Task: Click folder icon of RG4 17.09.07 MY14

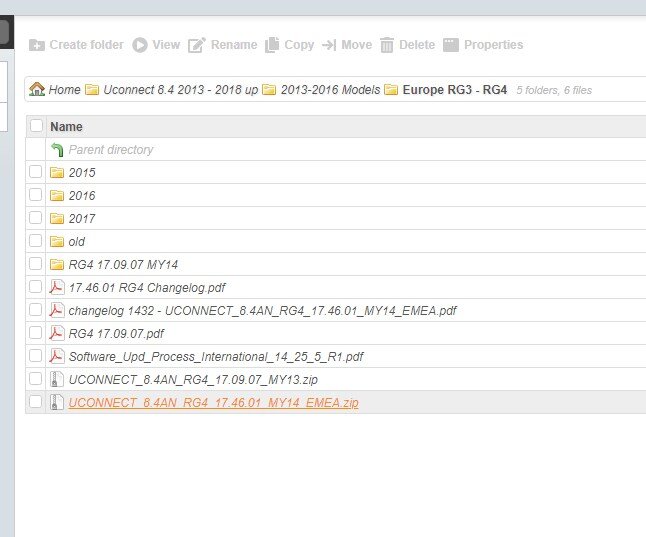Action: point(57,265)
